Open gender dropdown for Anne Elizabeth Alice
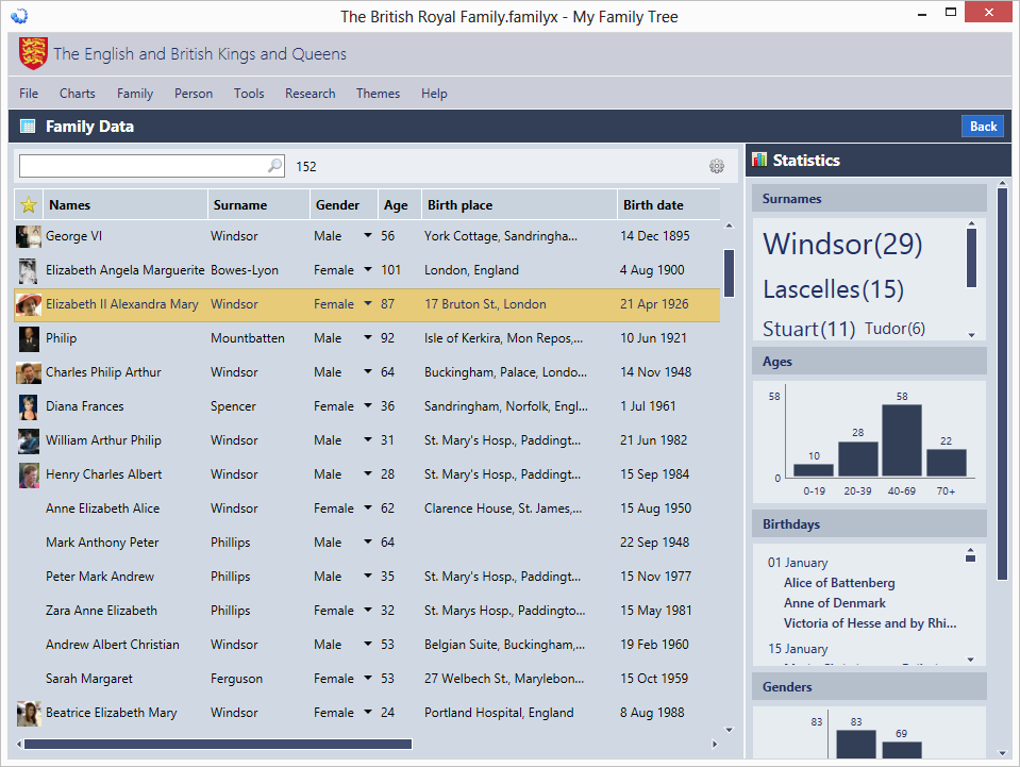The width and height of the screenshot is (1020, 767). click(x=368, y=508)
